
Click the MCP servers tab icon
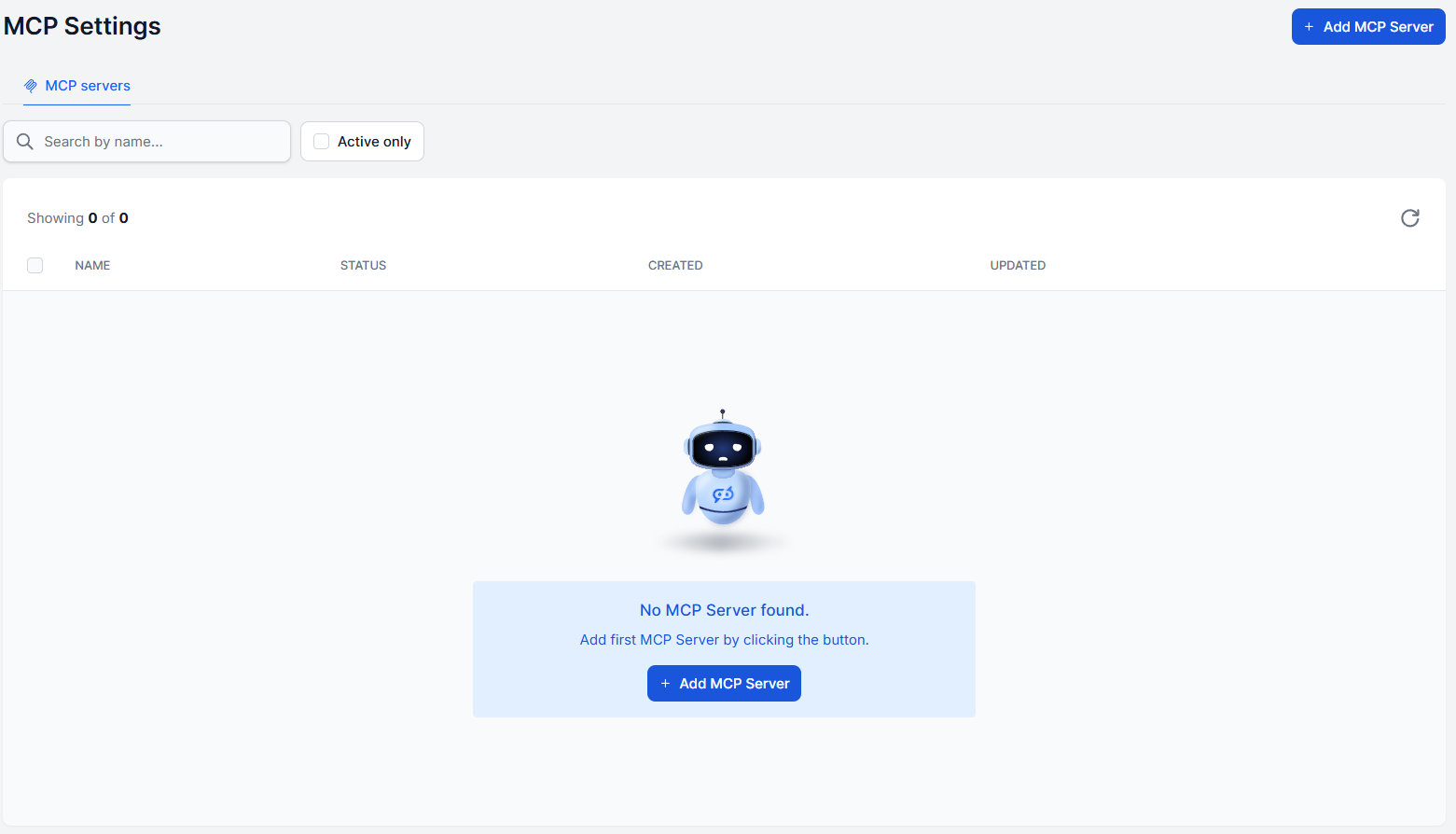31,86
